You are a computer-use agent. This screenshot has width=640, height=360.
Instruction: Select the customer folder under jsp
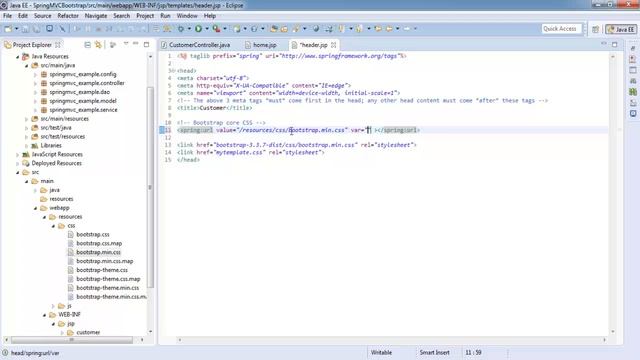(x=88, y=333)
